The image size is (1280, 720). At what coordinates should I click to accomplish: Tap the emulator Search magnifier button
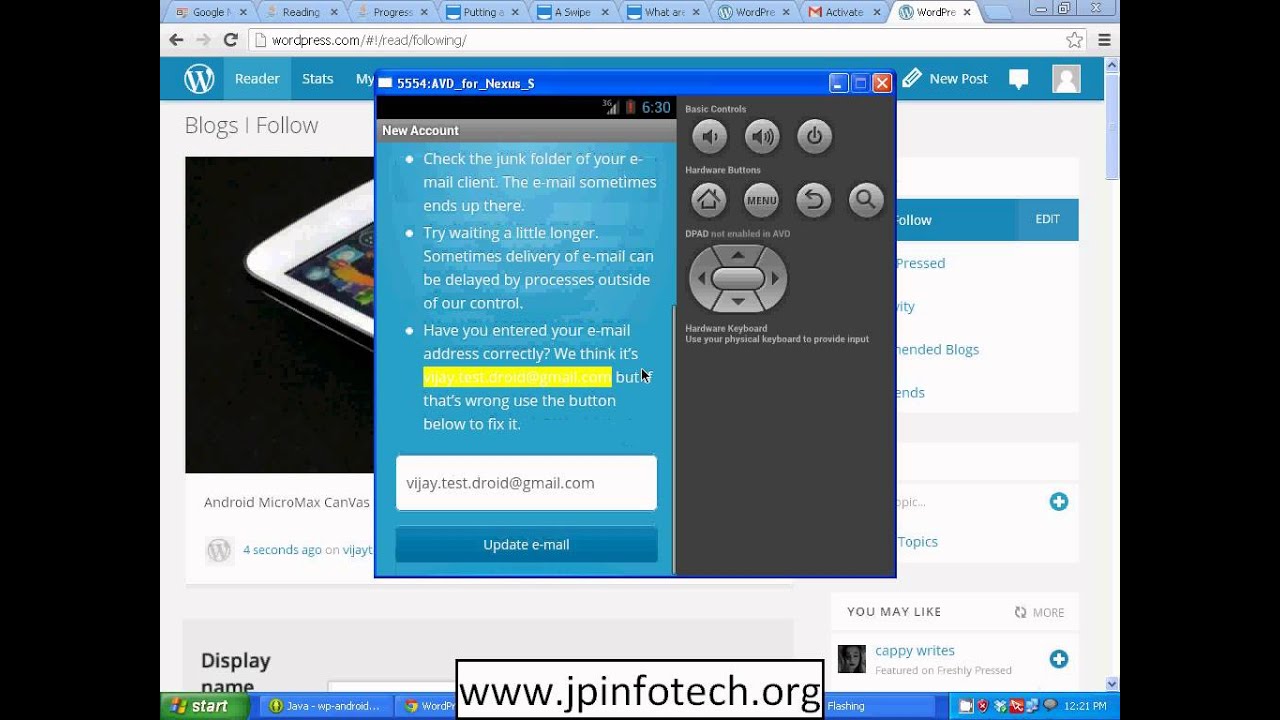coord(866,200)
